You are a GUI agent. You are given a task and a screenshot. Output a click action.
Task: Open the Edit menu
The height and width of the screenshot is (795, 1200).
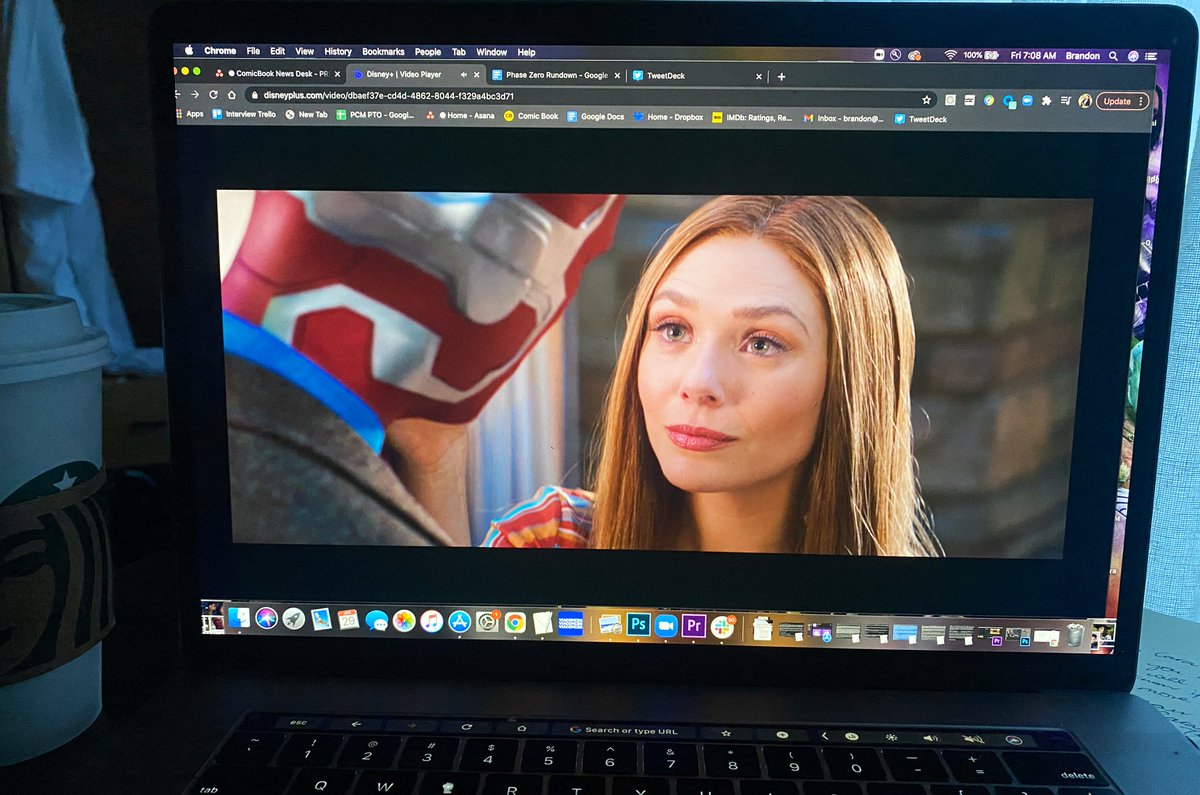277,51
